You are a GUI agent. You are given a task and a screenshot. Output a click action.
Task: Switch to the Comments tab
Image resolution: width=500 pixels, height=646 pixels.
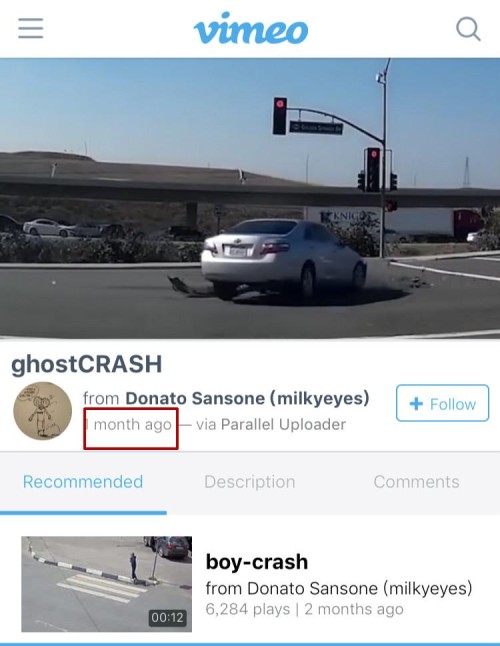[x=416, y=482]
